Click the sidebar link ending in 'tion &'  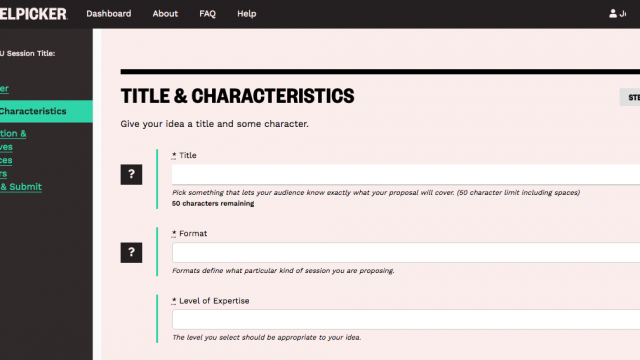(13, 133)
